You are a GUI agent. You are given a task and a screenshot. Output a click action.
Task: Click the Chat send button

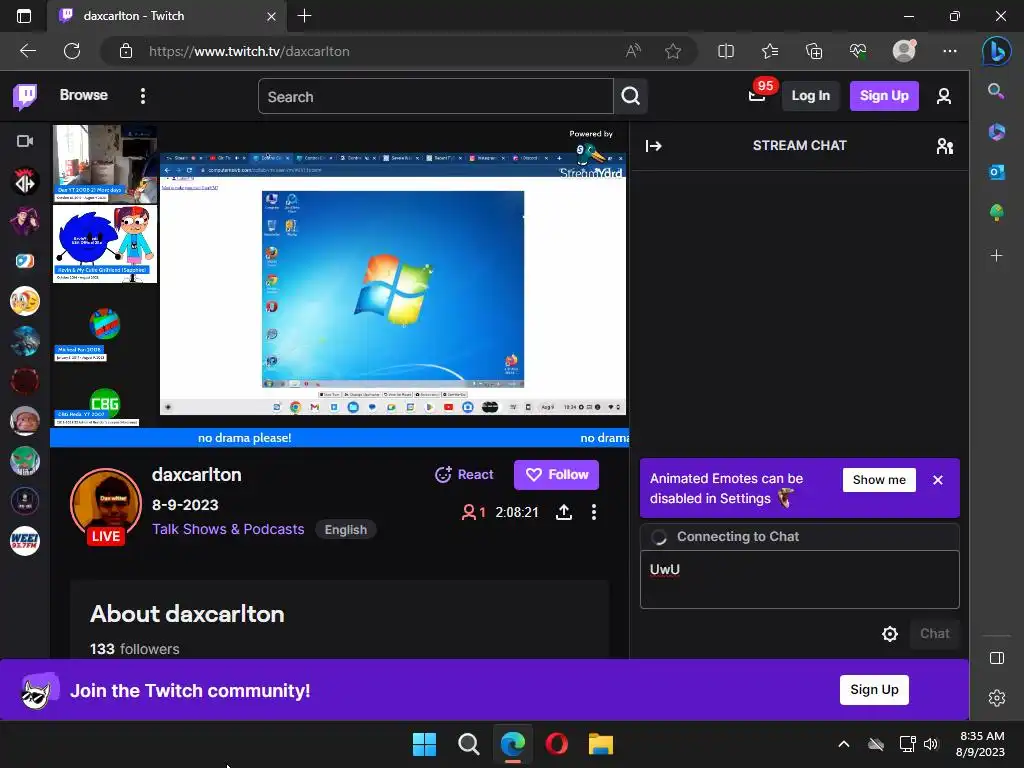point(935,633)
